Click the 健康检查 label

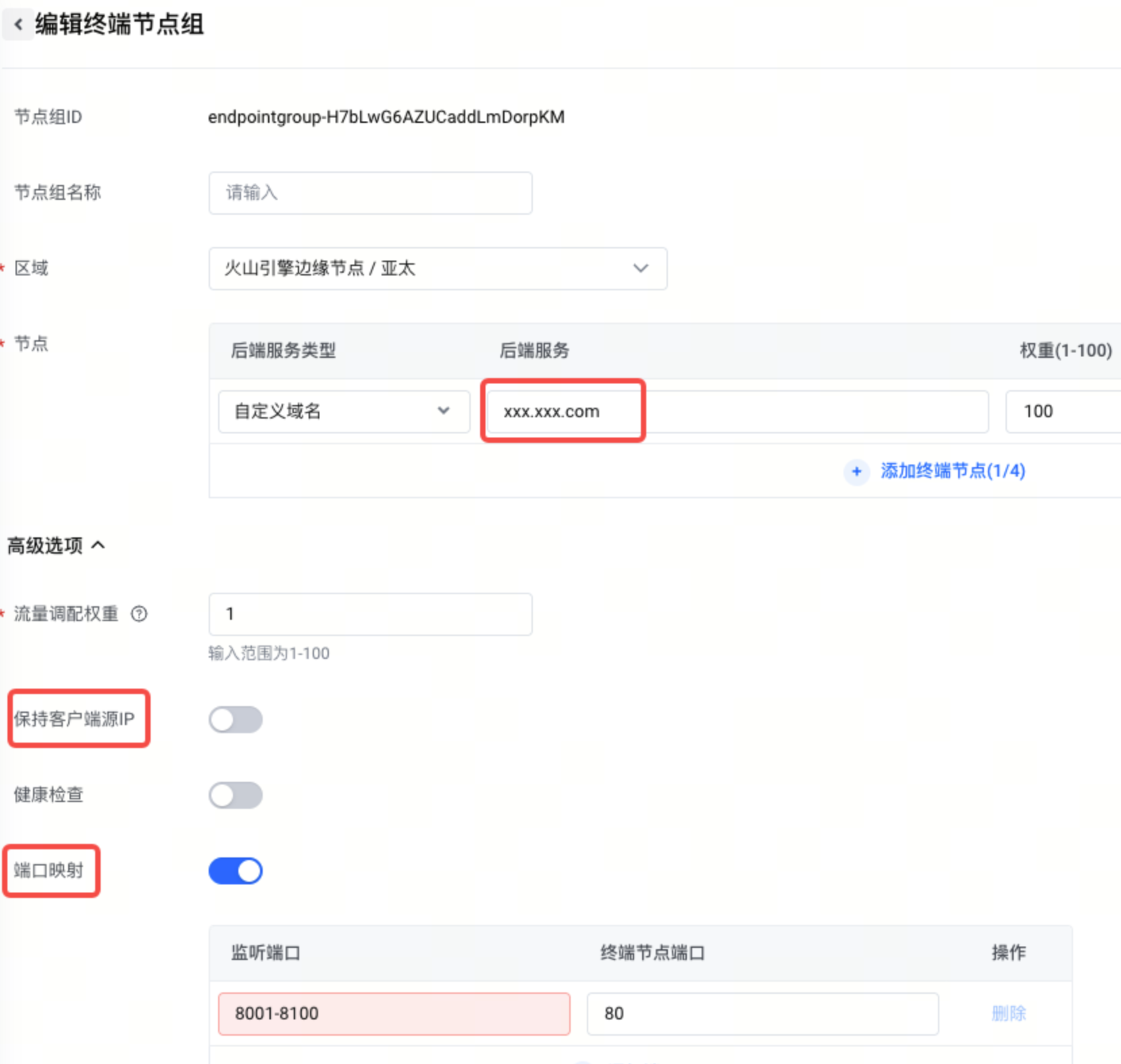point(49,795)
